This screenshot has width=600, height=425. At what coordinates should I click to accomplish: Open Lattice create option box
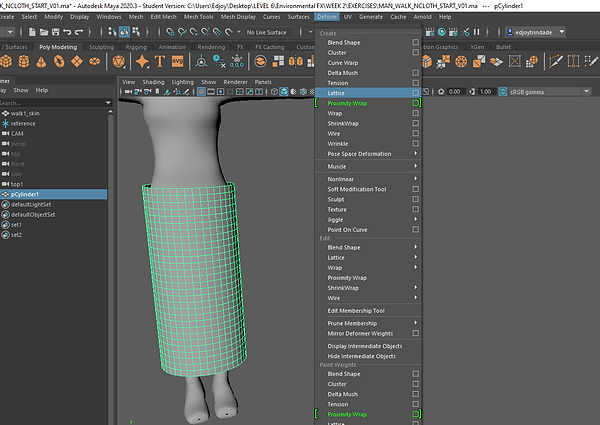point(416,93)
